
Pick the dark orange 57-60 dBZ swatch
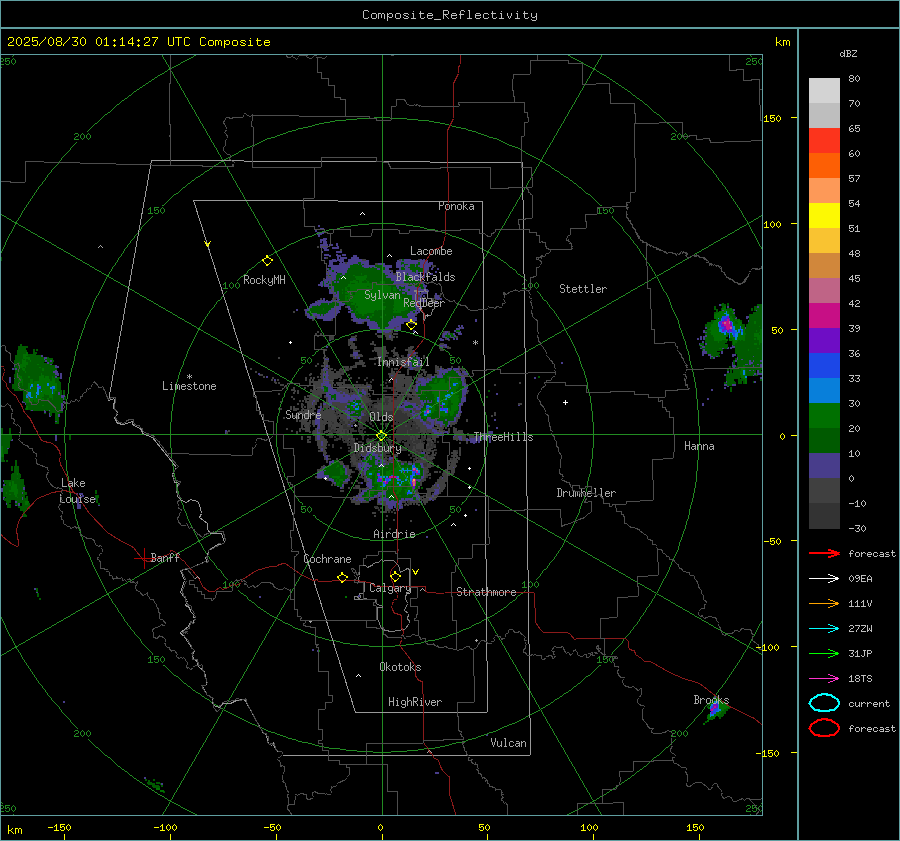pos(824,166)
